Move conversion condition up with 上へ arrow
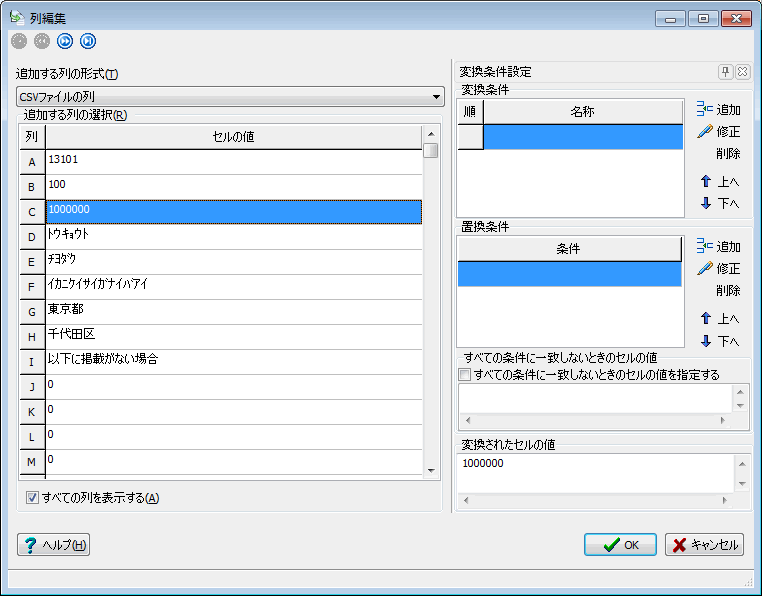This screenshot has width=762, height=596. point(719,182)
